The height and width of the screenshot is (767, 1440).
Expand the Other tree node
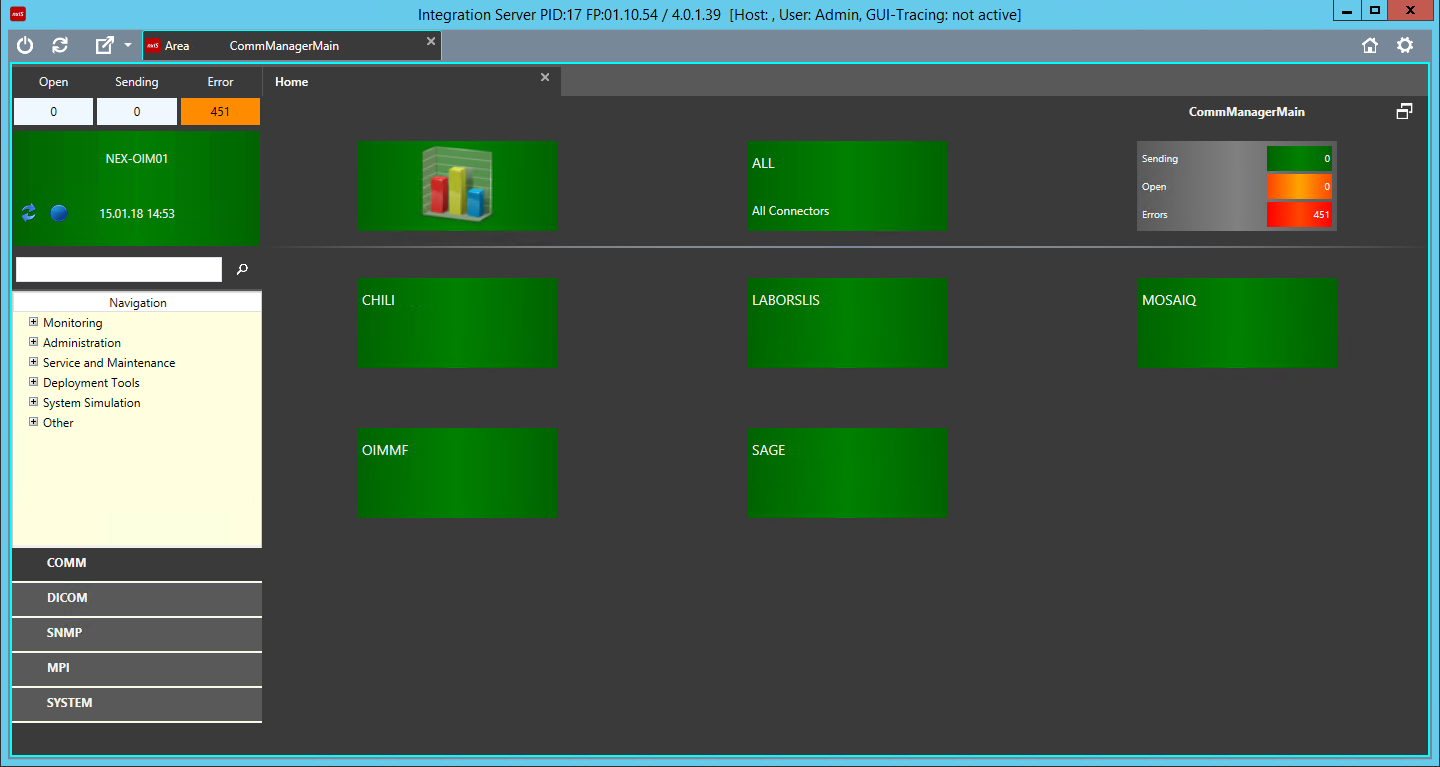pyautogui.click(x=34, y=422)
